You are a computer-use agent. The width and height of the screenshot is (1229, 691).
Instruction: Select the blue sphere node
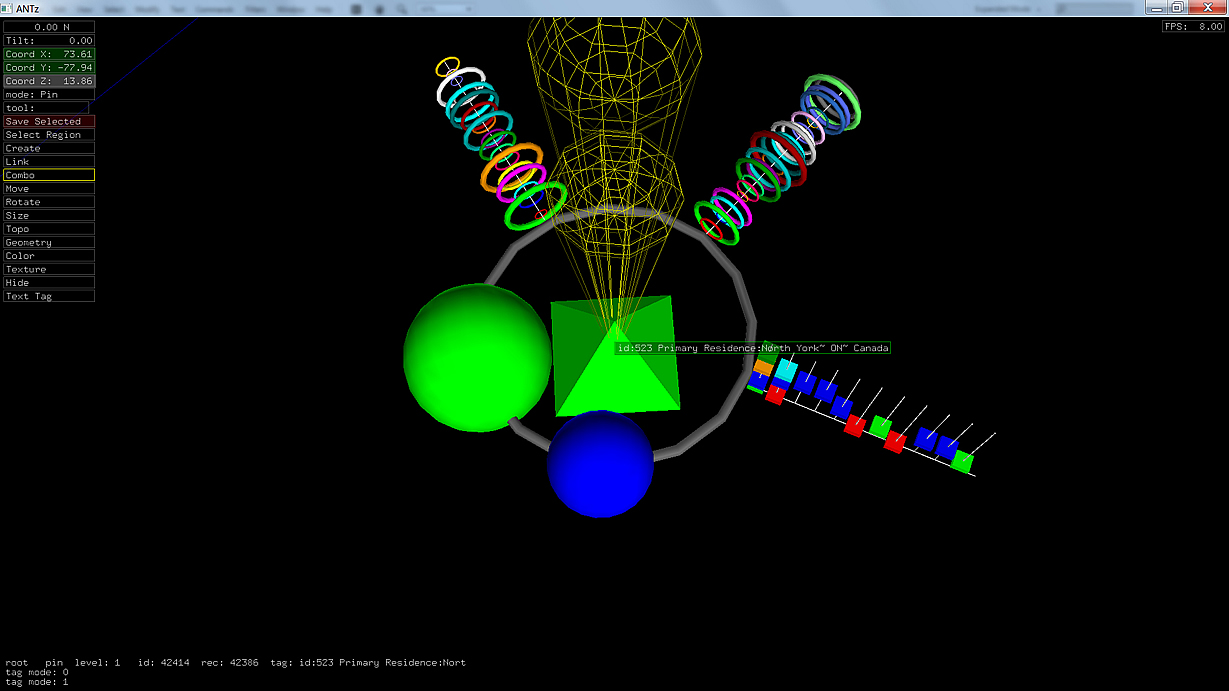click(x=600, y=464)
